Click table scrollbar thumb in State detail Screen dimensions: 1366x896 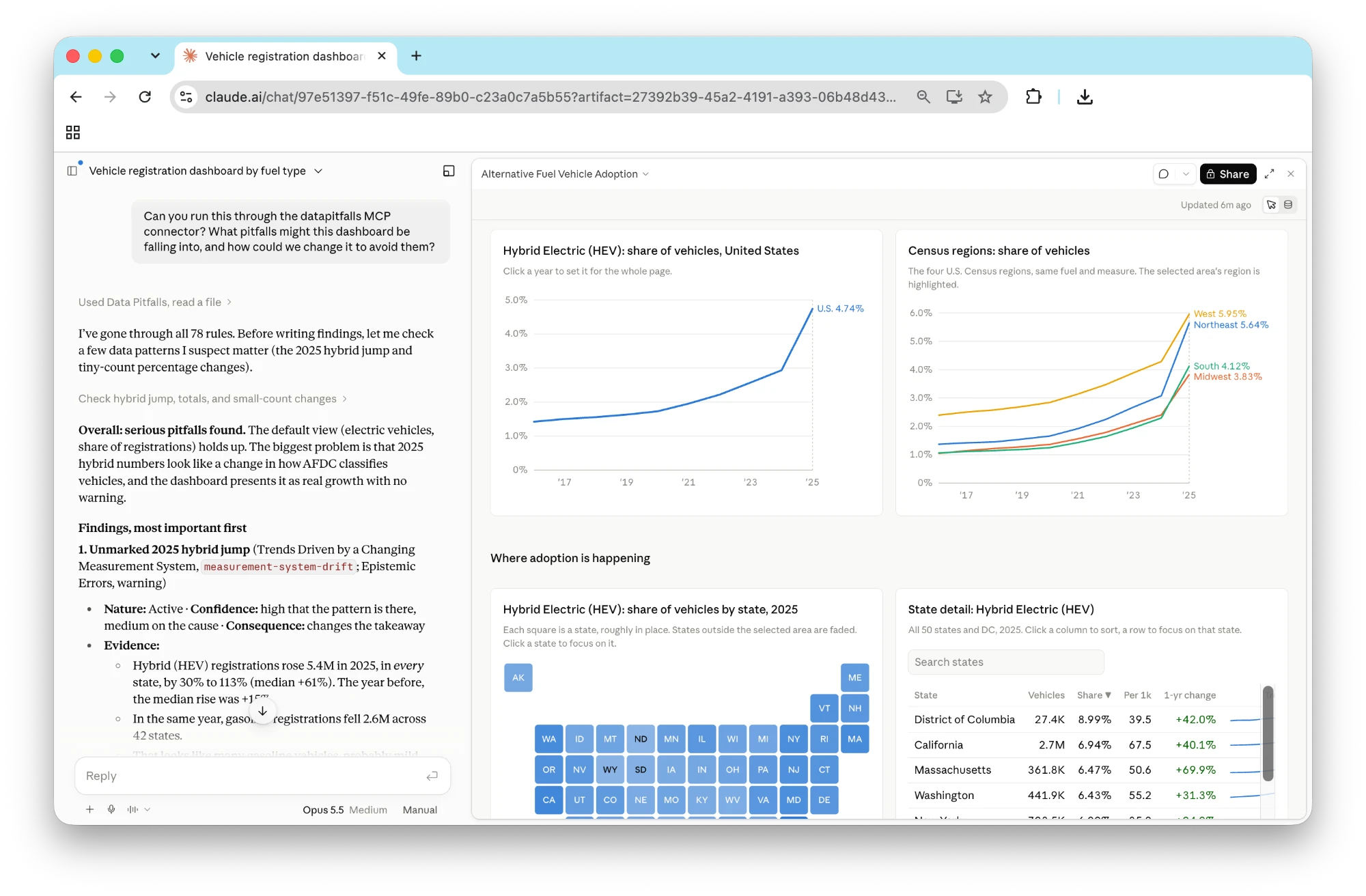(1268, 733)
